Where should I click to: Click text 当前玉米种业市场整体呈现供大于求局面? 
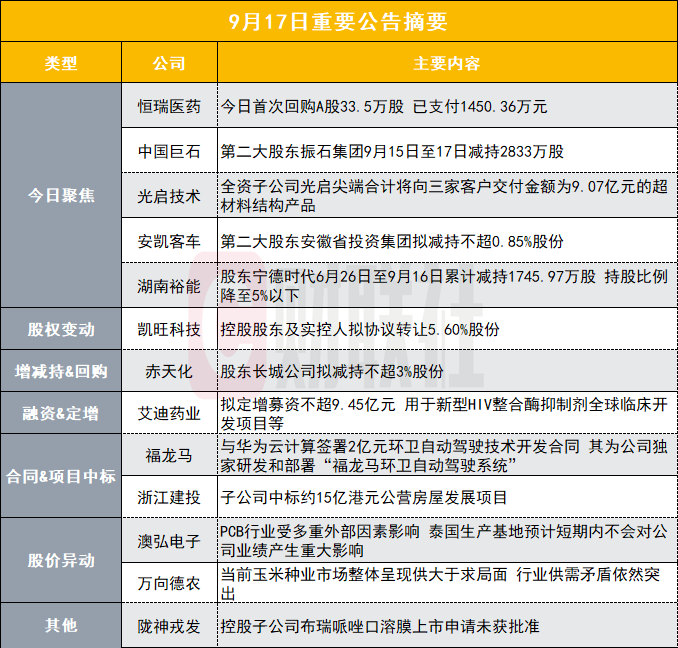click(x=364, y=574)
